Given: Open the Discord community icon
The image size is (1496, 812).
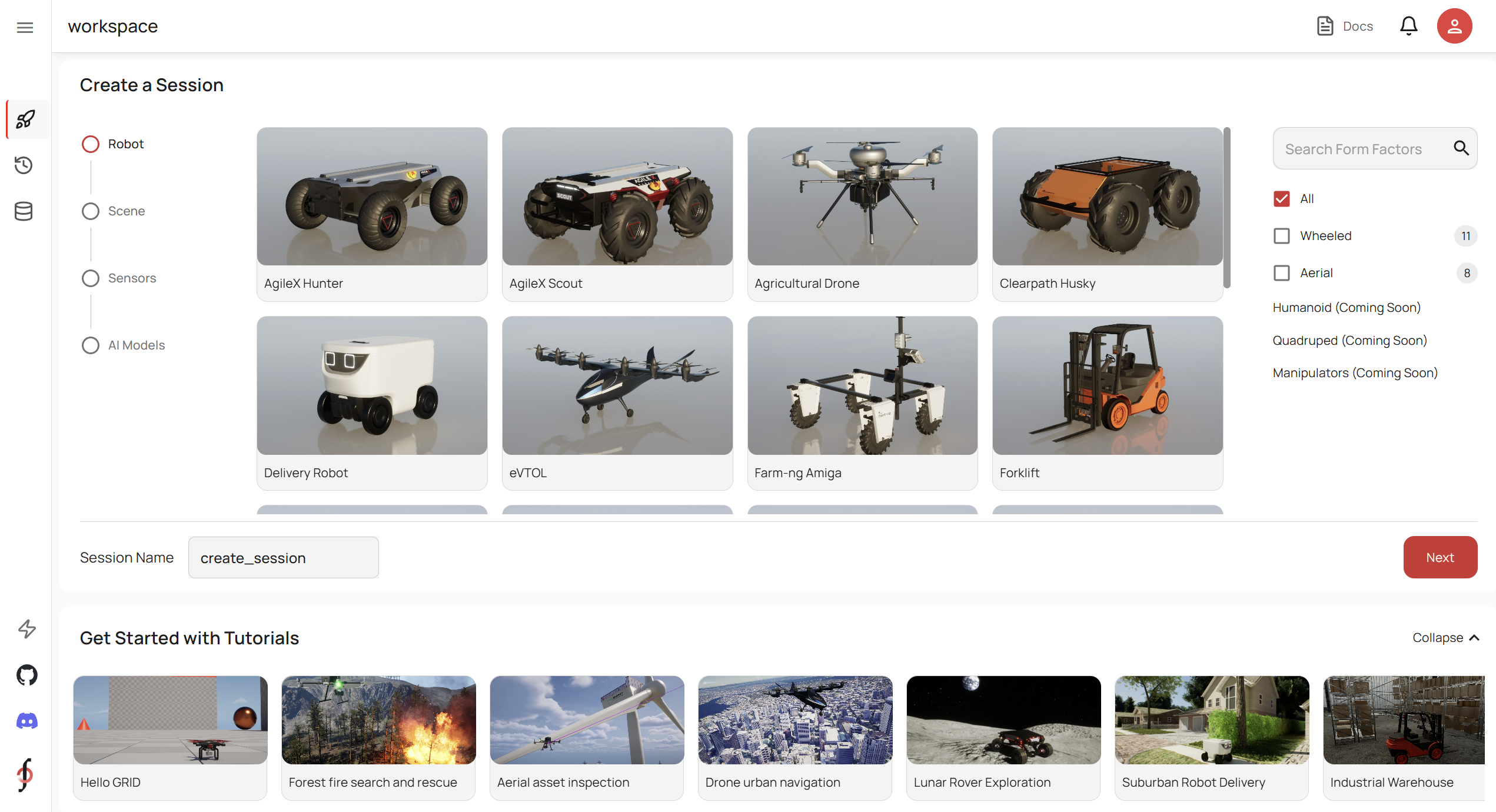Looking at the screenshot, I should pyautogui.click(x=27, y=721).
